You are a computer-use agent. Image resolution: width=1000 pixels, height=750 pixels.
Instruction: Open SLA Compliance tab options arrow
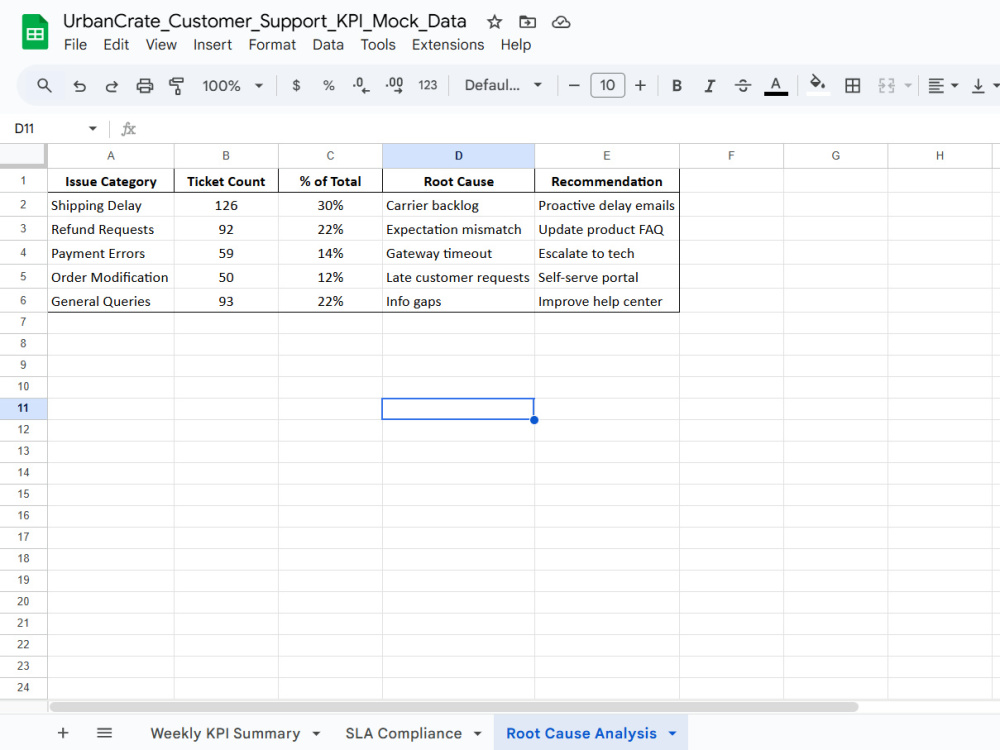pos(477,733)
